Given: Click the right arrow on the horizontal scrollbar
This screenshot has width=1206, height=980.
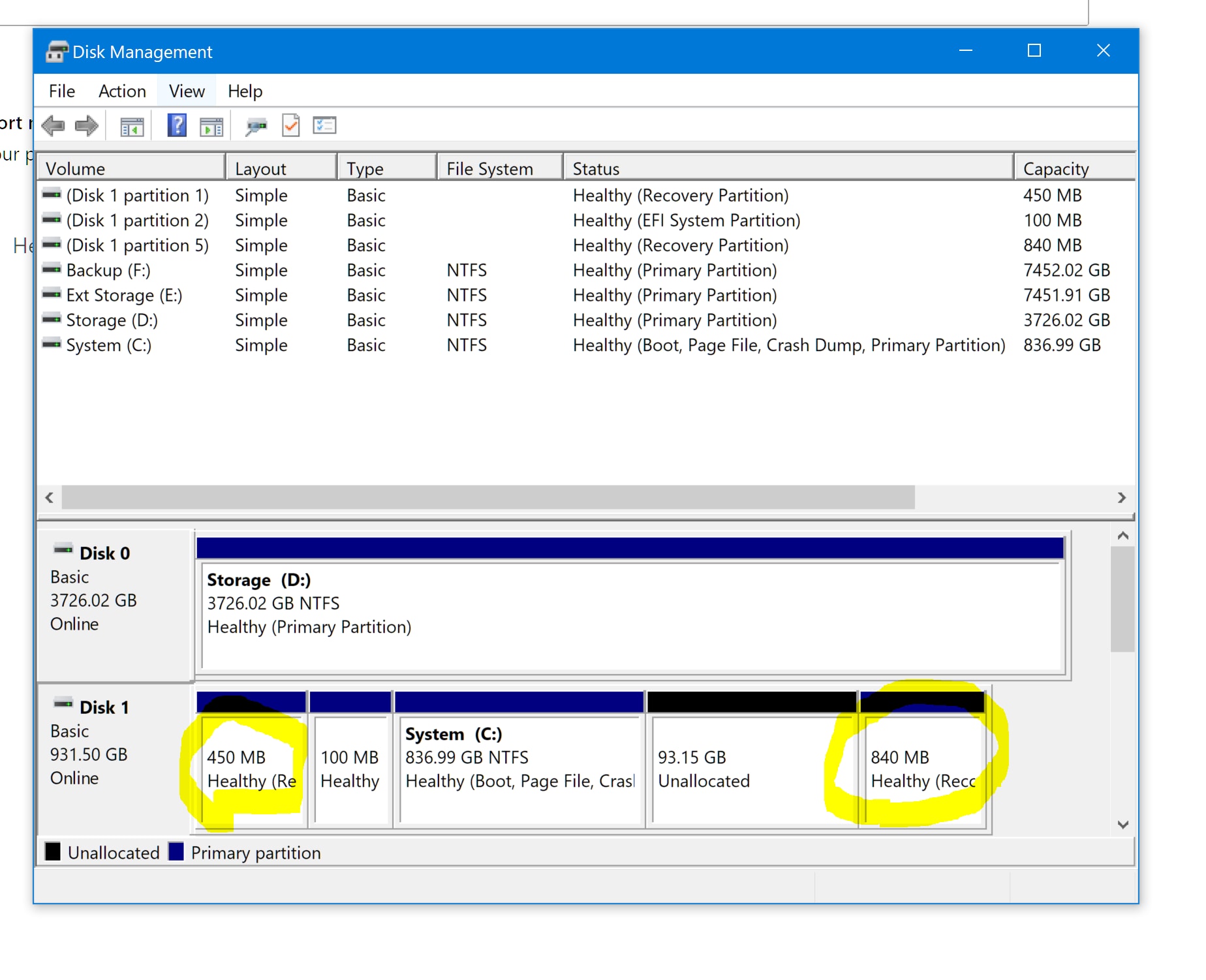Looking at the screenshot, I should point(1122,497).
